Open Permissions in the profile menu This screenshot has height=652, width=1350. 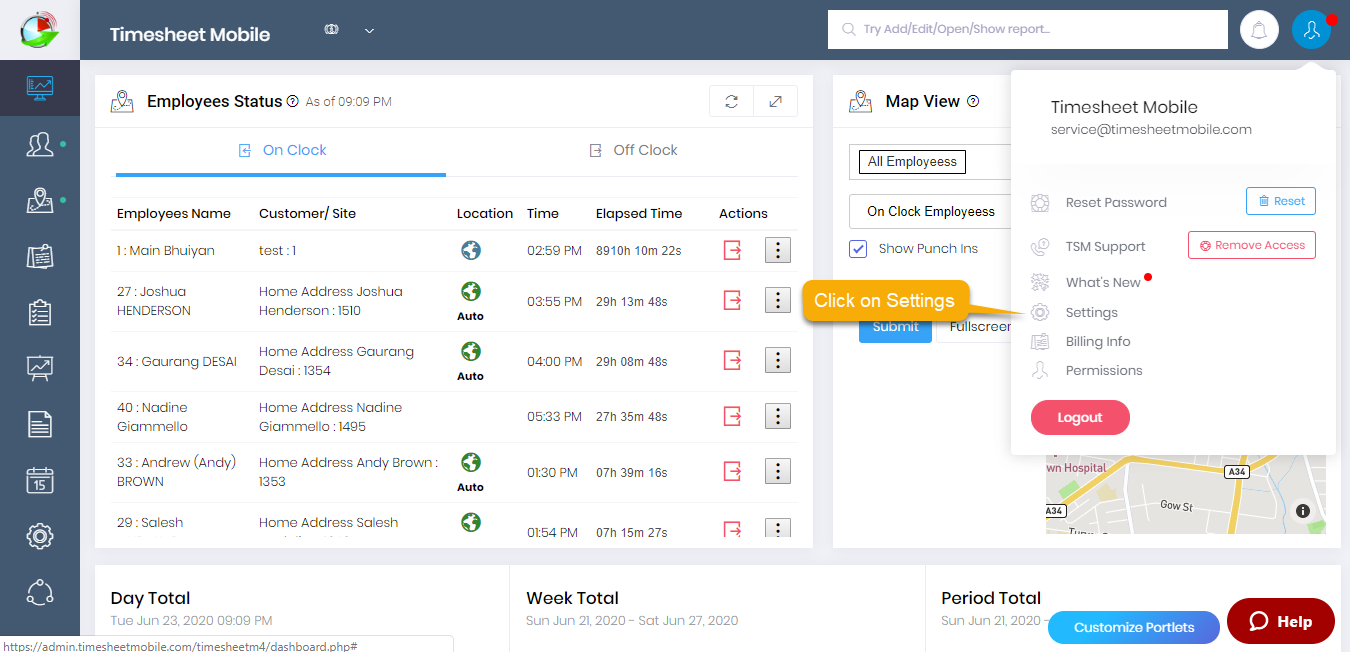pyautogui.click(x=1104, y=370)
